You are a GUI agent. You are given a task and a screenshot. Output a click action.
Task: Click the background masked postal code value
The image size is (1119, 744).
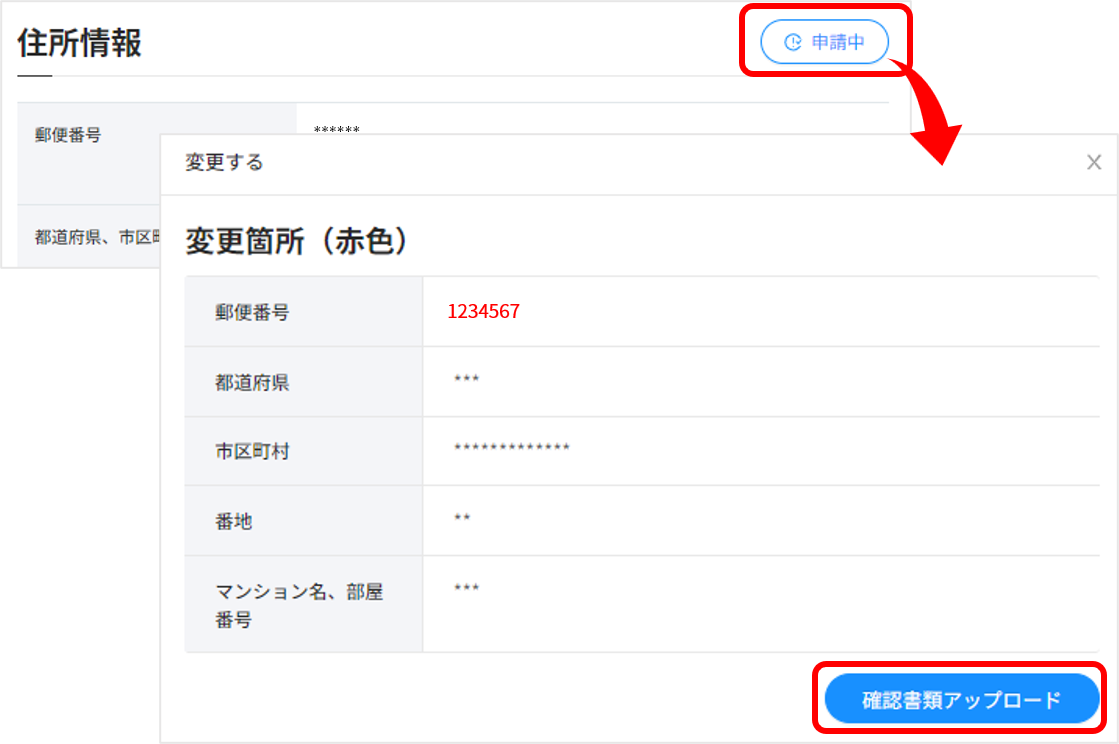pos(336,130)
